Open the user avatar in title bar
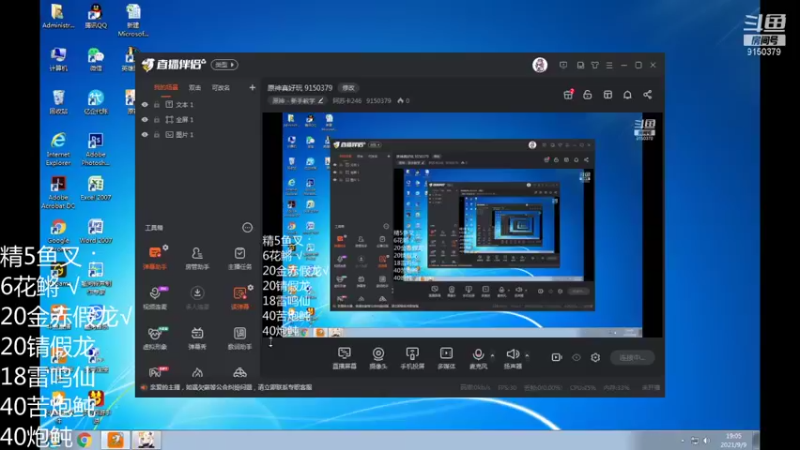Image resolution: width=800 pixels, height=450 pixels. [x=540, y=65]
